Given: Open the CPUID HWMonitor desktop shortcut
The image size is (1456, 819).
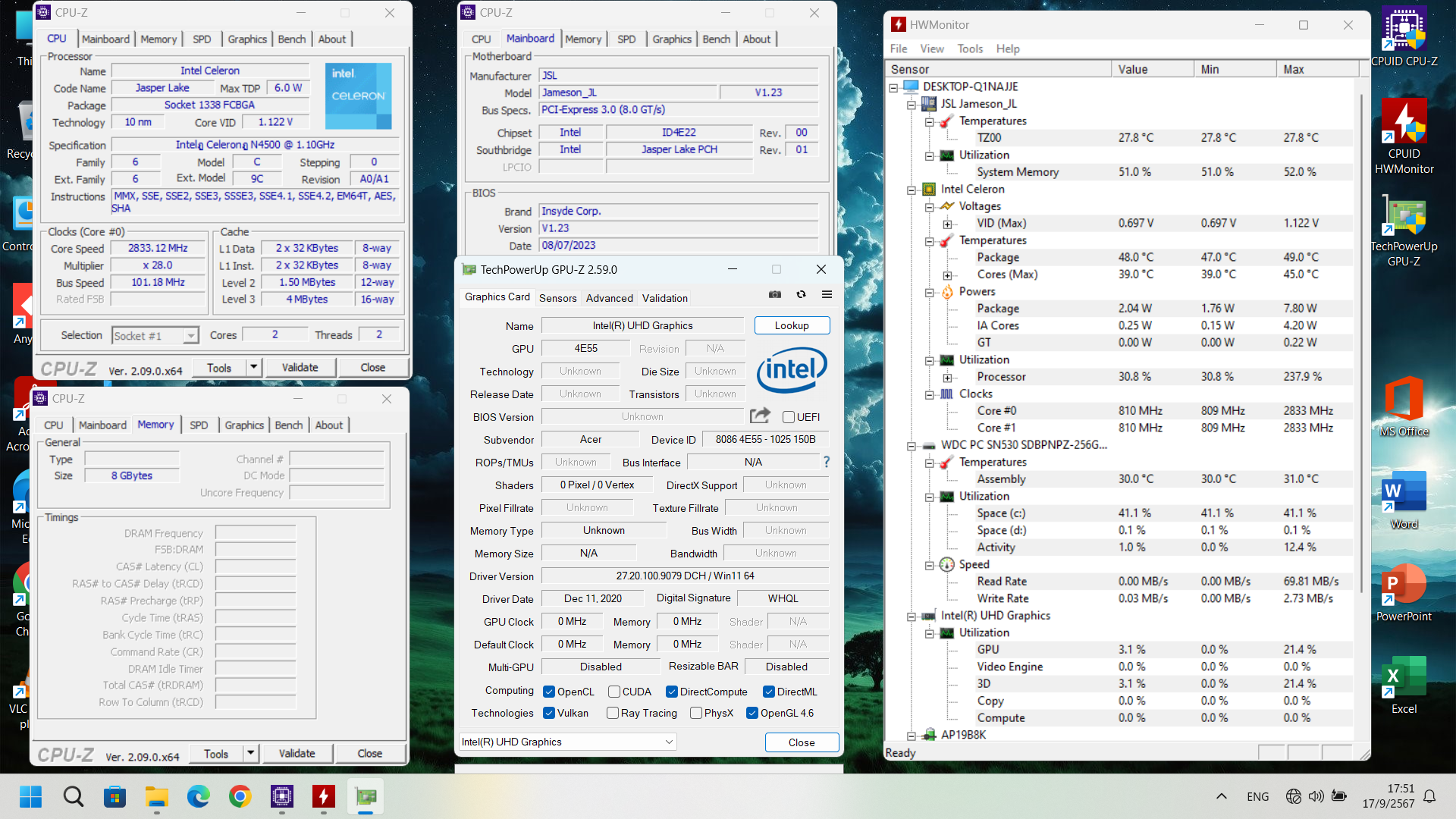Looking at the screenshot, I should pyautogui.click(x=1404, y=136).
